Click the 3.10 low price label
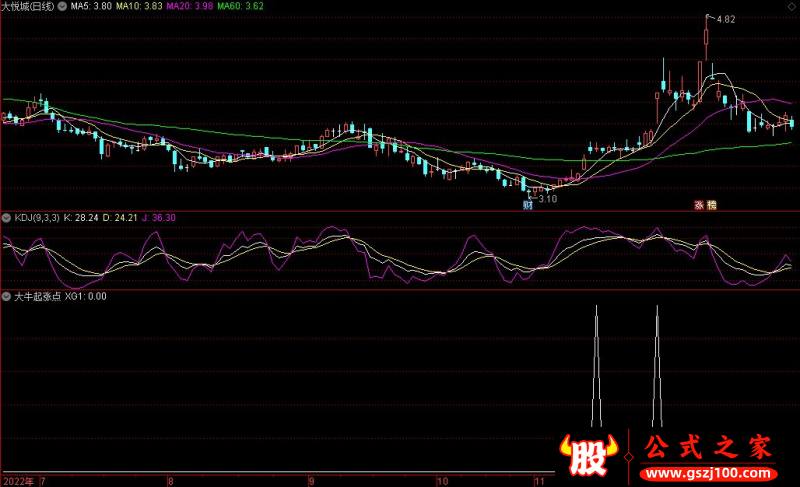The image size is (800, 487). coord(546,198)
